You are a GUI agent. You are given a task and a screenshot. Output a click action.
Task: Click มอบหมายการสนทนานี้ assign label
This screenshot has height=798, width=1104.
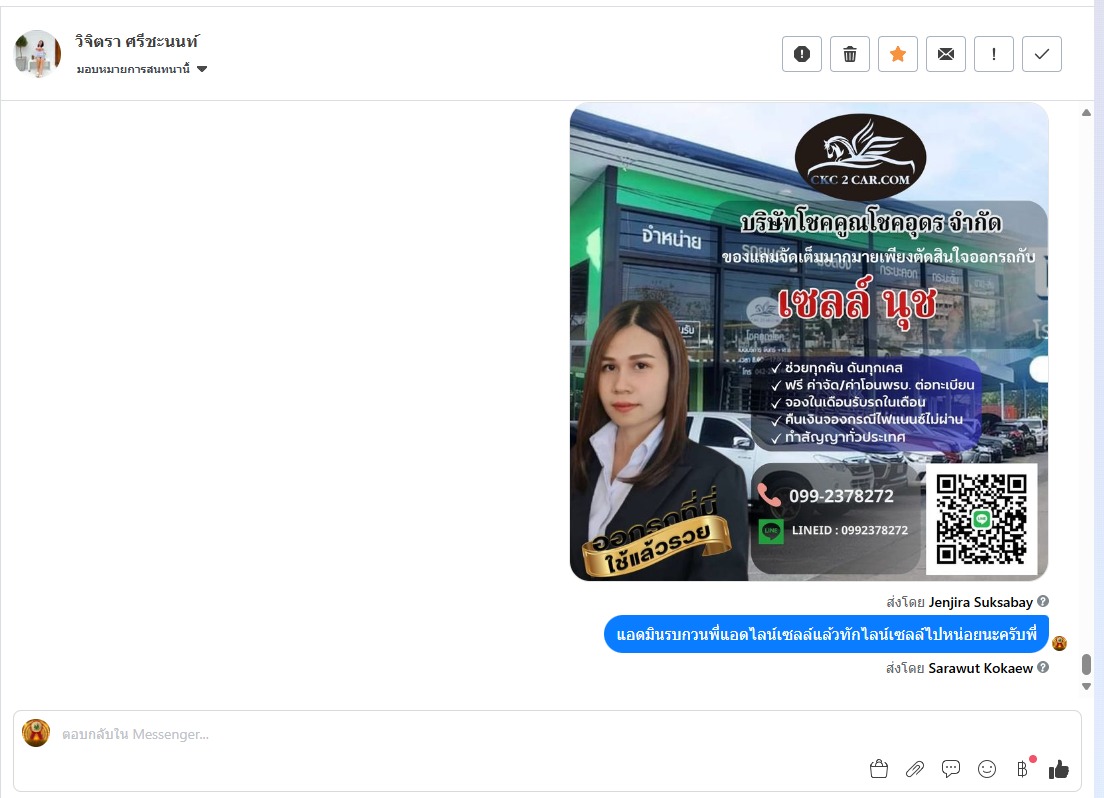pyautogui.click(x=133, y=69)
